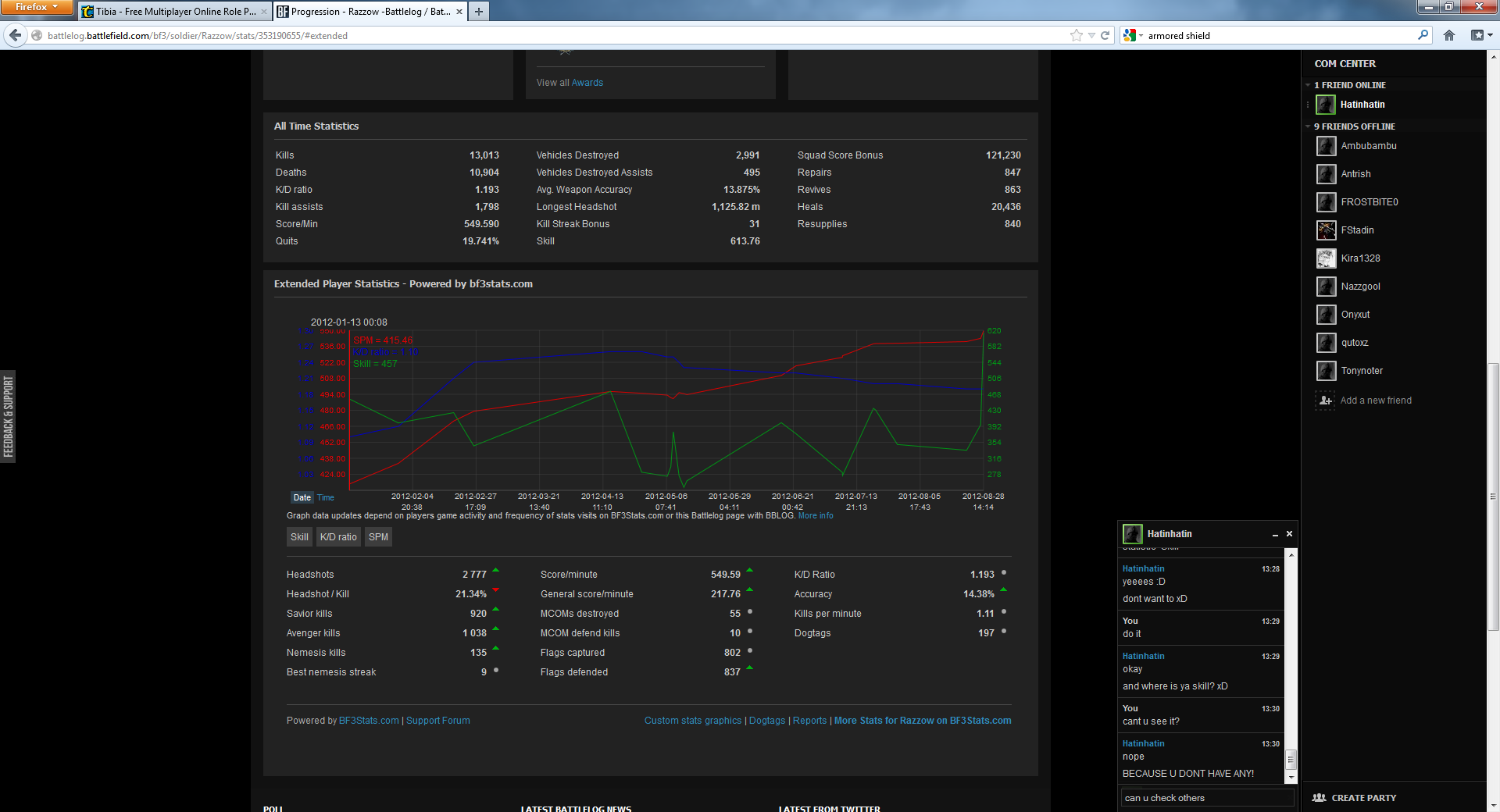Click Hatinhatin name in chat header

click(x=1170, y=534)
